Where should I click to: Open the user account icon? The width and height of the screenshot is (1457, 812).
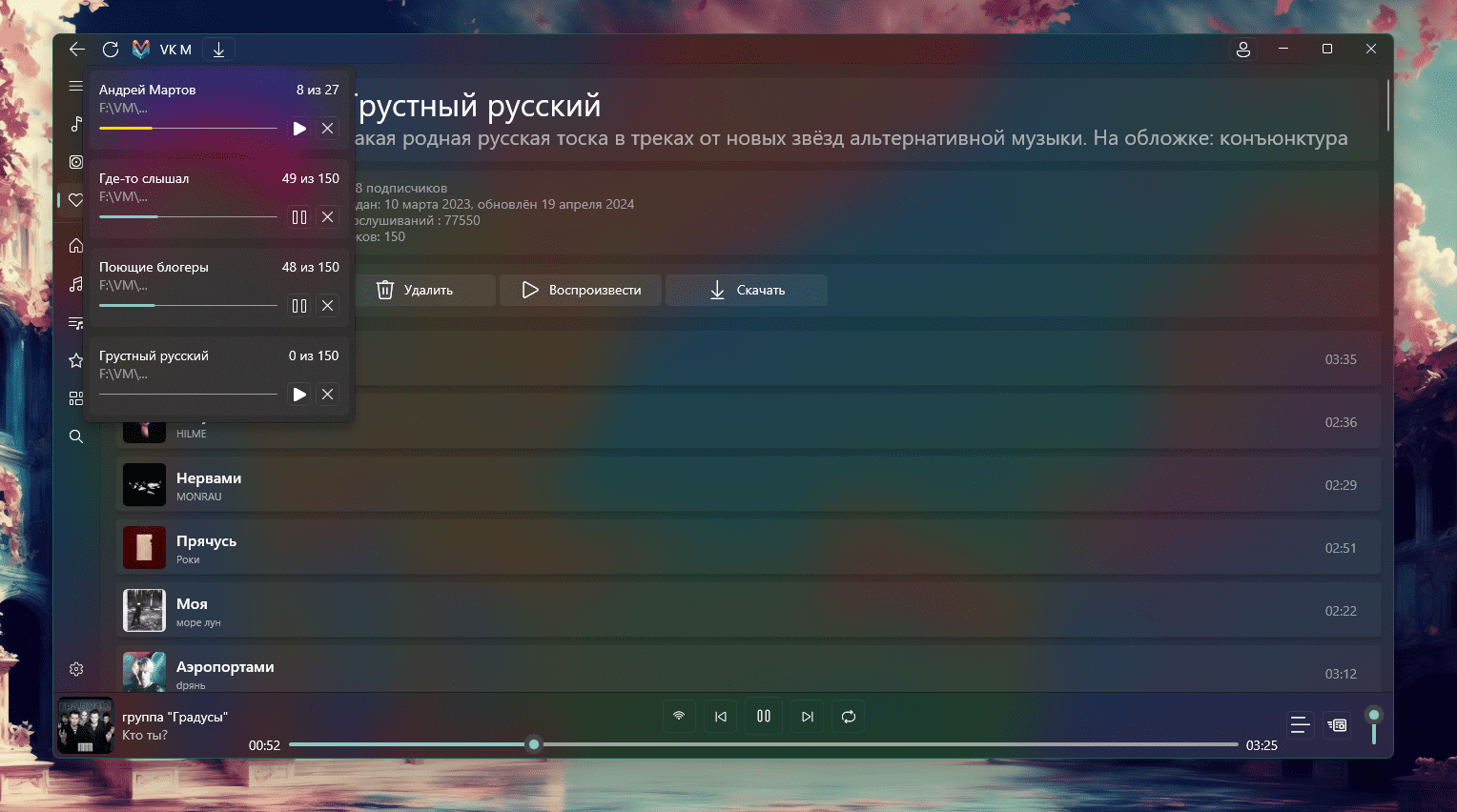1243,49
